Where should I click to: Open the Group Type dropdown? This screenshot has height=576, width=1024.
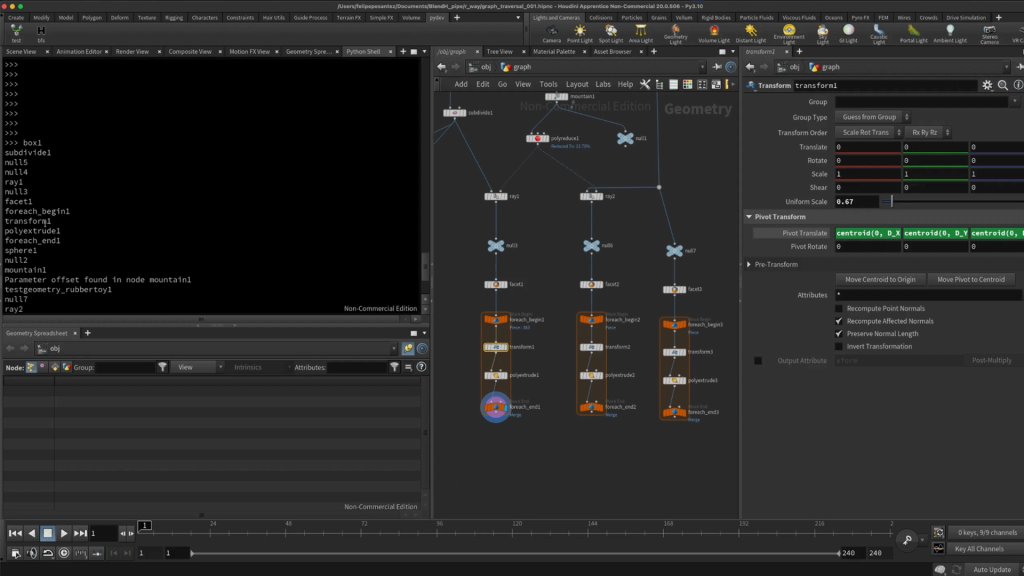pos(872,117)
